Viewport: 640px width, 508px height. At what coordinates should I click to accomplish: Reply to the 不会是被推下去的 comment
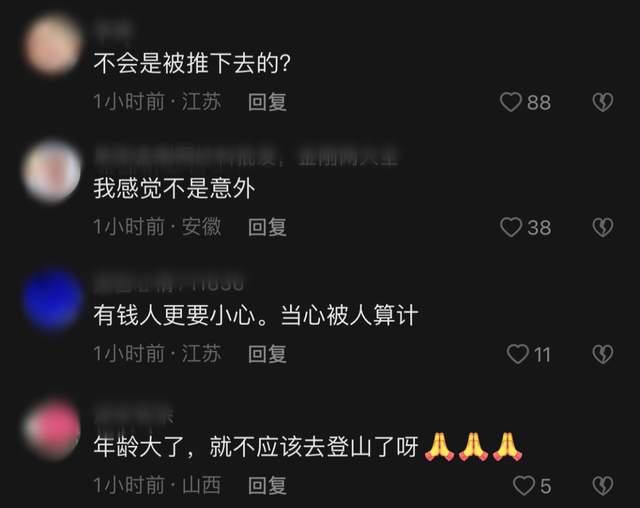[x=267, y=102]
